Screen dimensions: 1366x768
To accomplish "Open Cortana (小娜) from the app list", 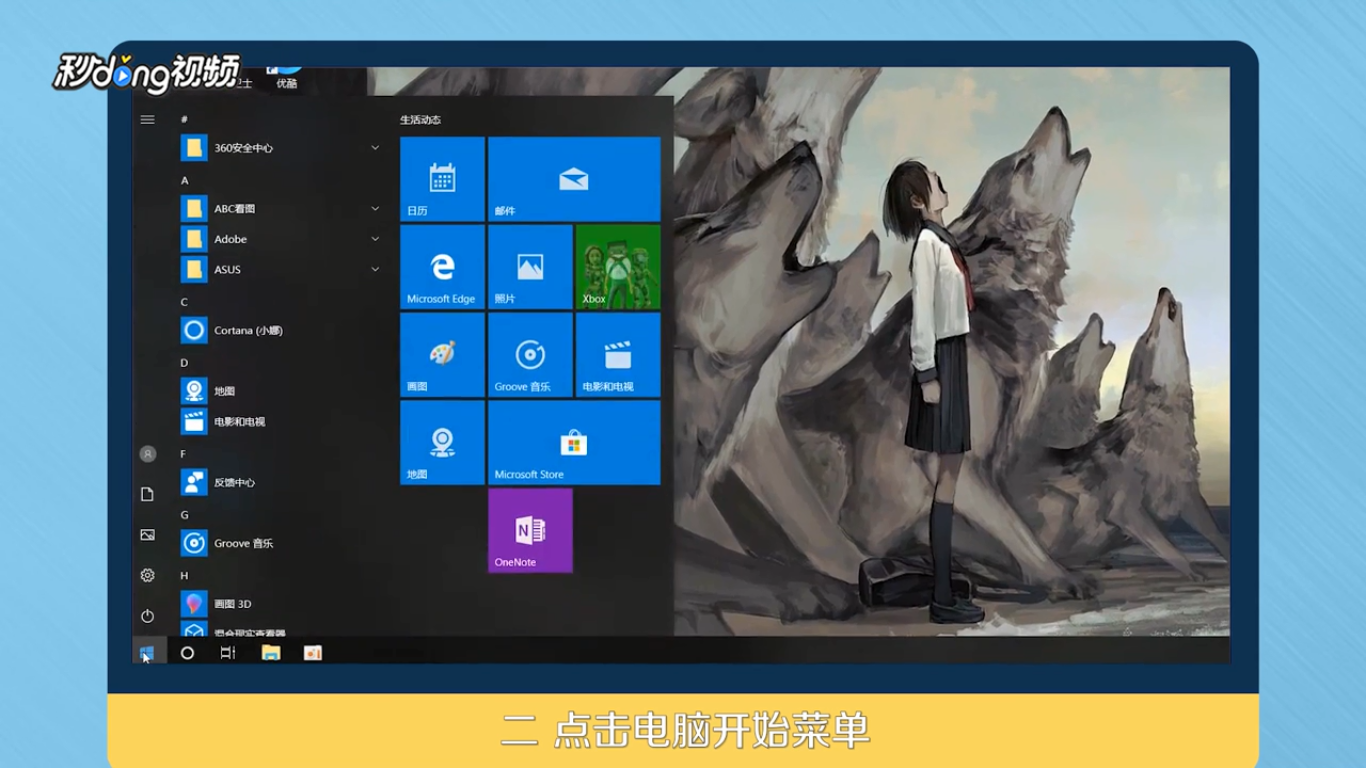I will coord(281,330).
